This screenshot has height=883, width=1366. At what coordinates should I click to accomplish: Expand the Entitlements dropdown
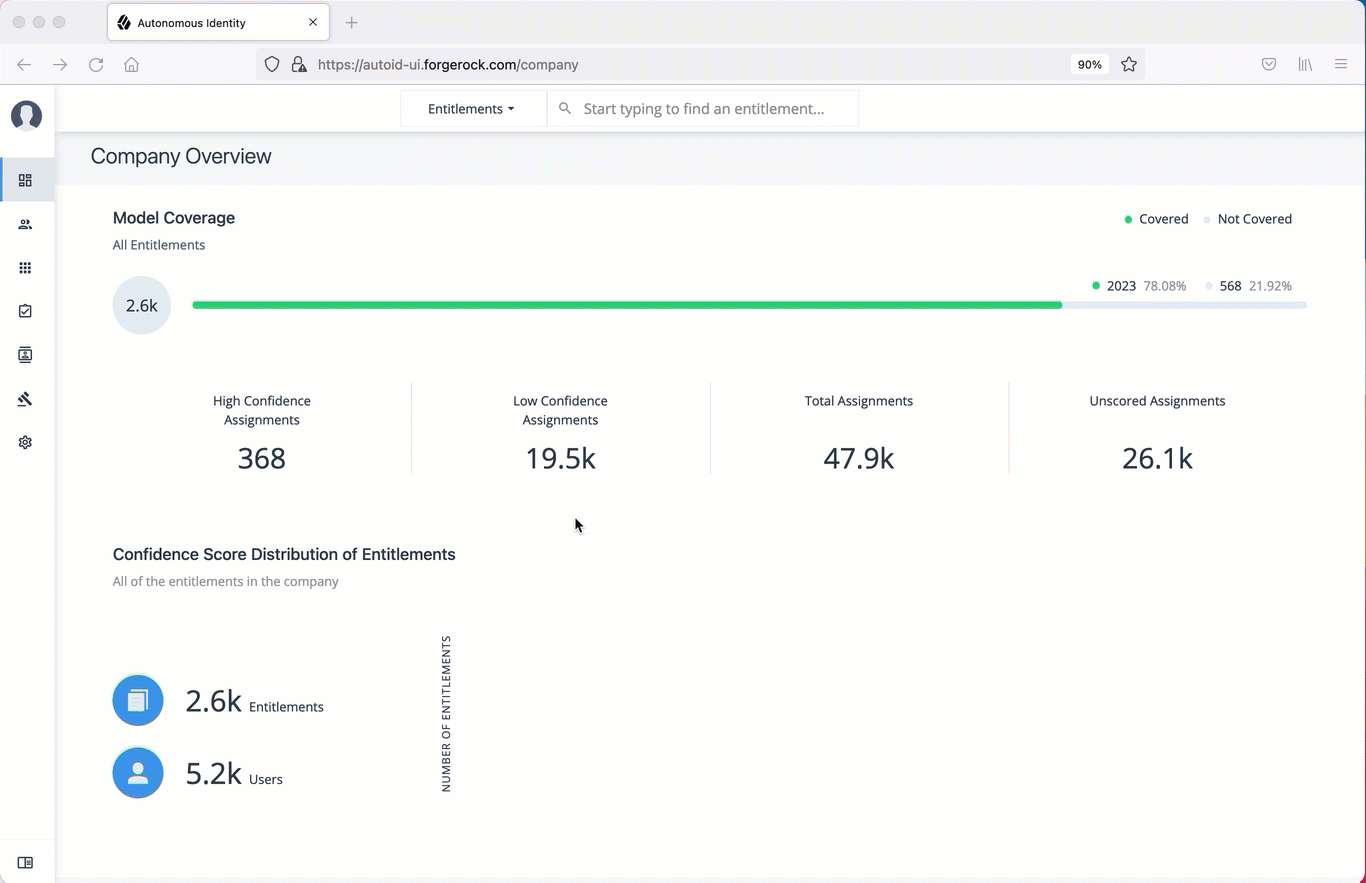point(471,109)
